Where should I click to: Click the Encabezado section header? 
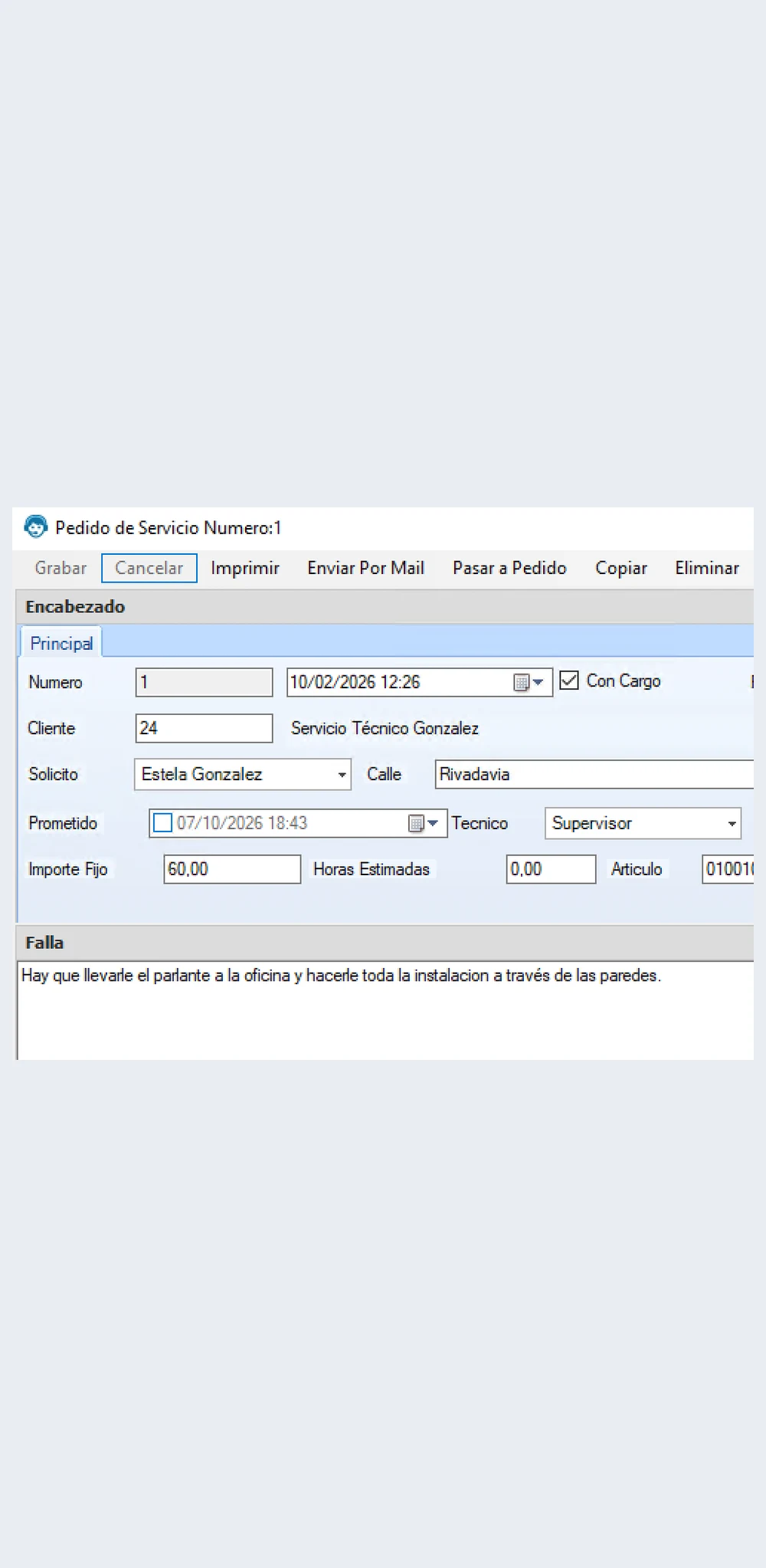click(385, 606)
